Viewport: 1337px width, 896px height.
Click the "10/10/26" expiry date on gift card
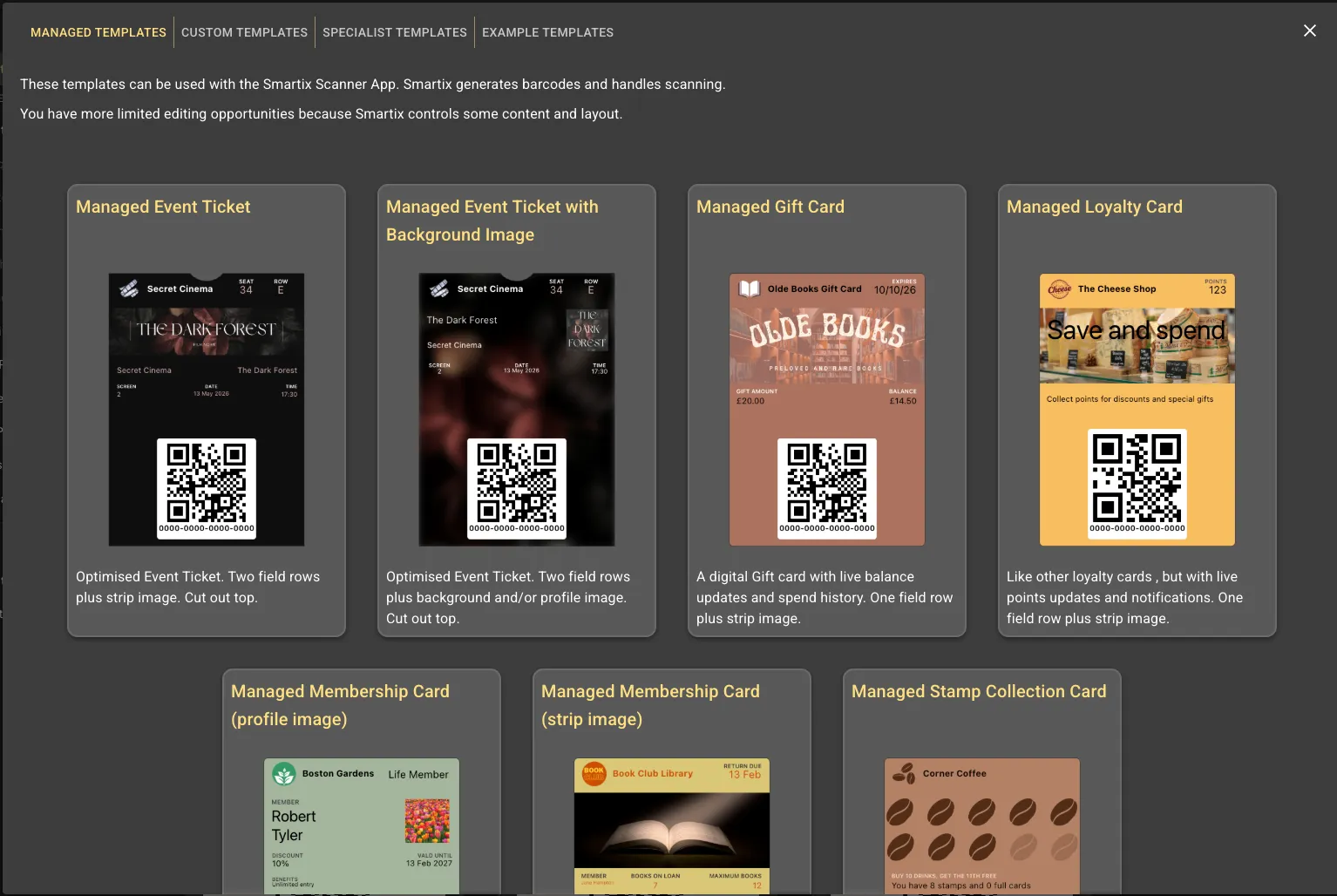pos(895,290)
